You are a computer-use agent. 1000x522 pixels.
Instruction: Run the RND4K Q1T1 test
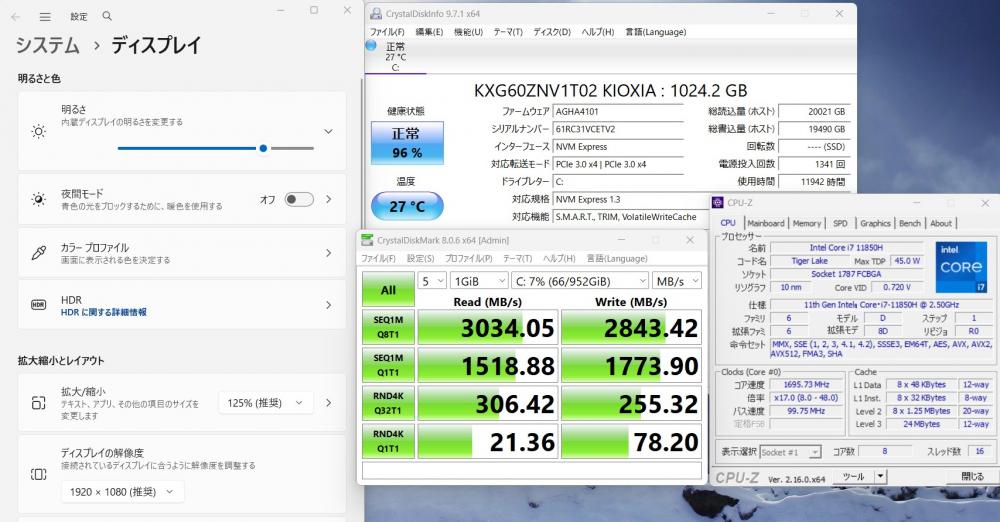point(388,441)
